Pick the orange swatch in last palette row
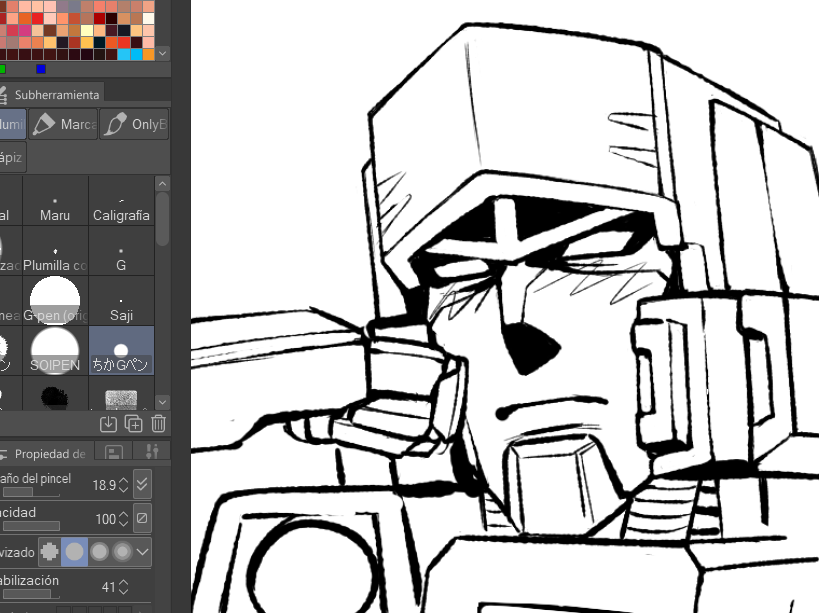 pyautogui.click(x=148, y=54)
